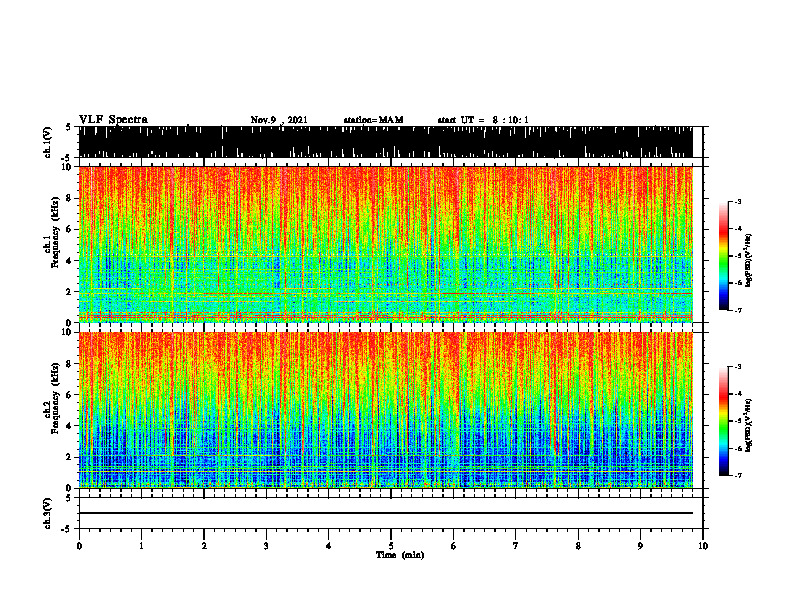Click the "start UT = 8 : 10: 1" text

(483, 120)
